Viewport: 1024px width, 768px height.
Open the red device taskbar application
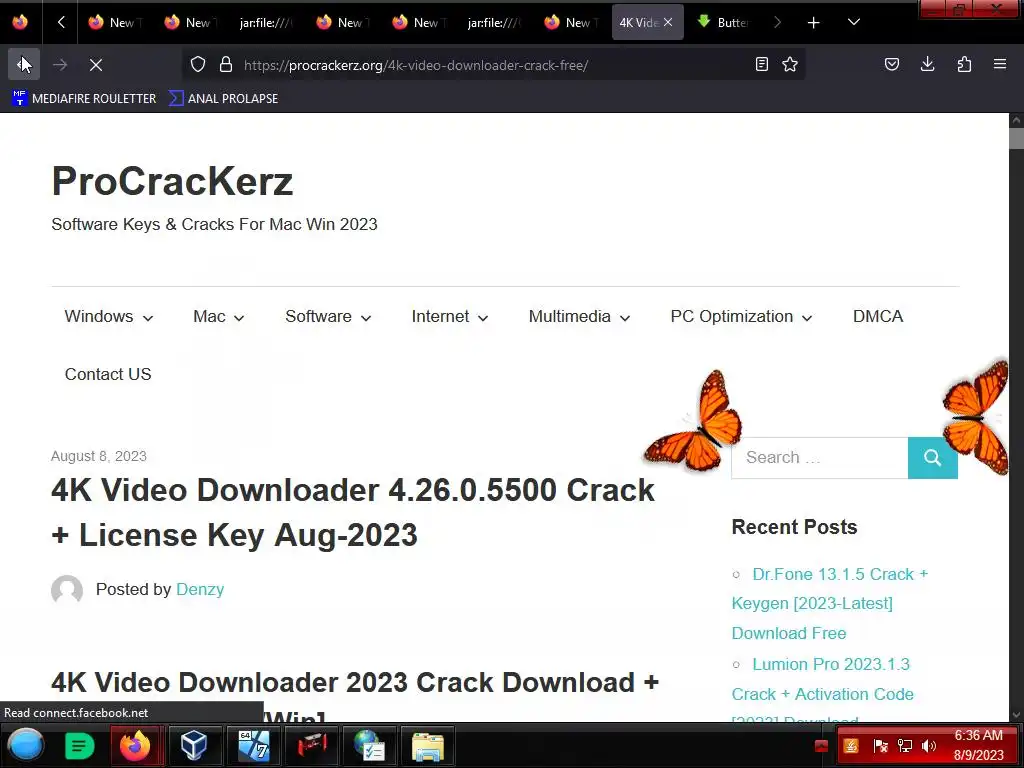click(x=312, y=745)
